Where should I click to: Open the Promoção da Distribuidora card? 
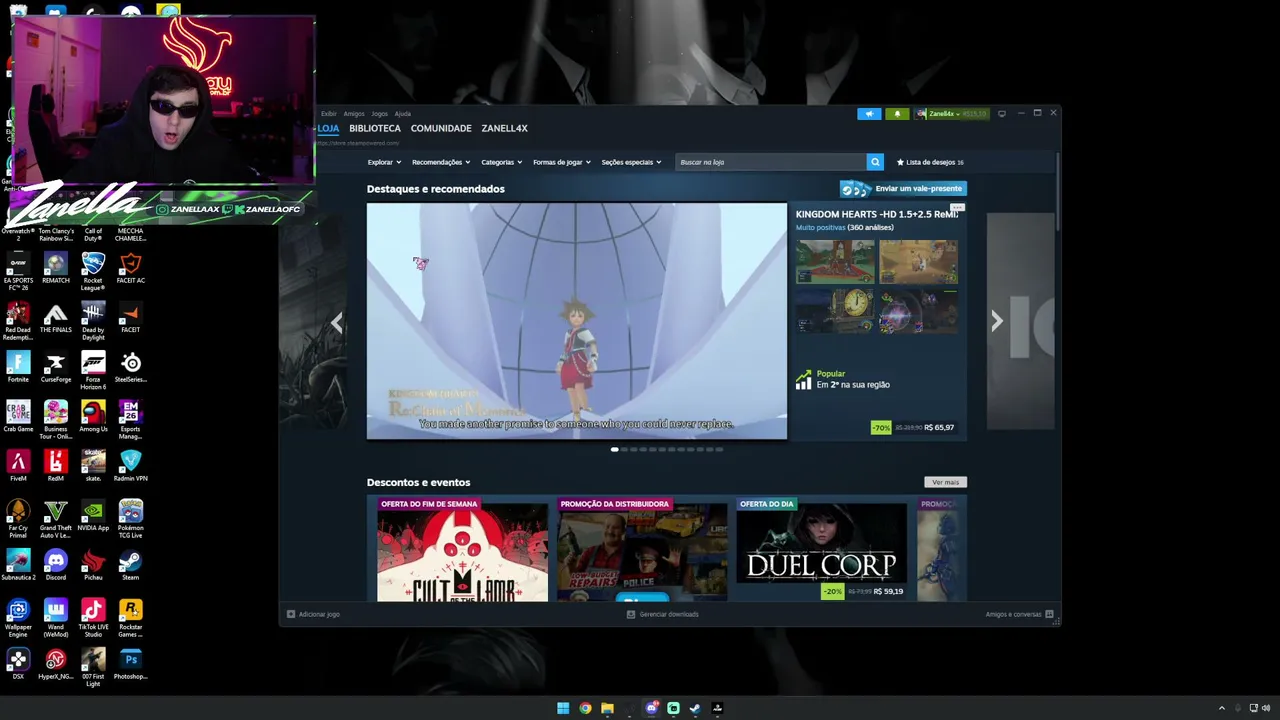coord(642,550)
